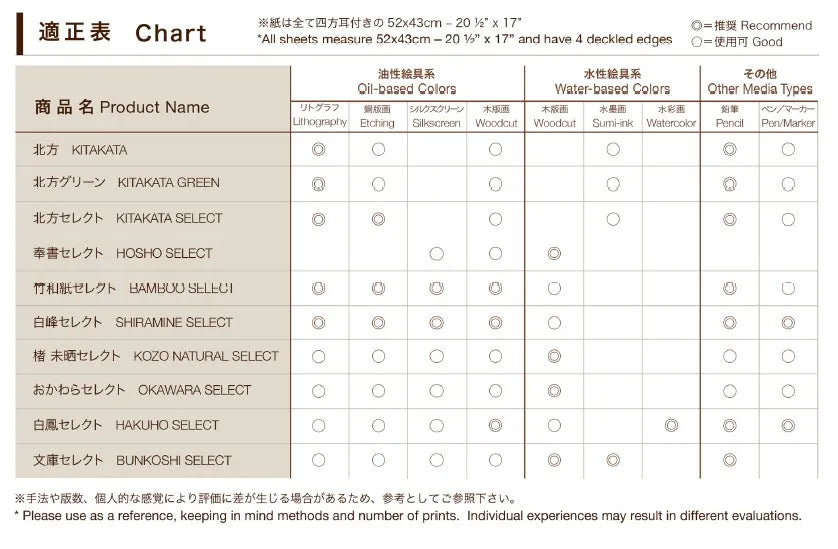The height and width of the screenshot is (549, 838).
Task: Click the Kitakata Select Etching circle
Action: (x=378, y=218)
